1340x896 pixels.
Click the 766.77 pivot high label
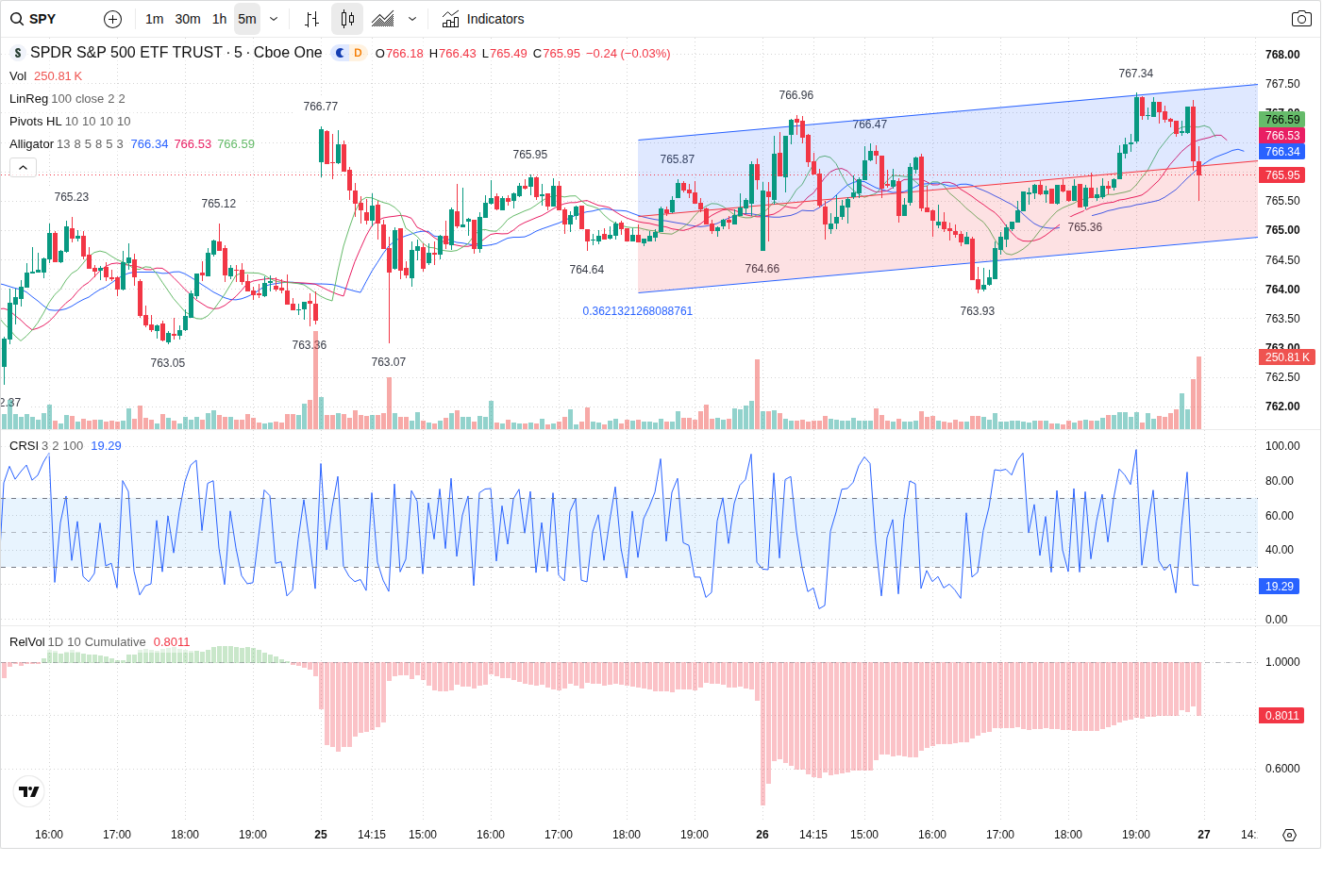320,107
